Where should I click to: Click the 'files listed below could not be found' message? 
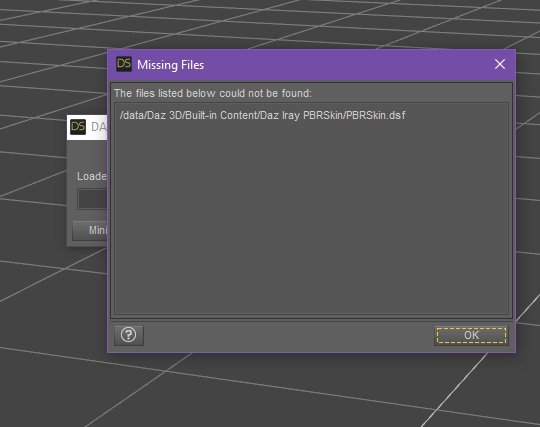tap(213, 93)
